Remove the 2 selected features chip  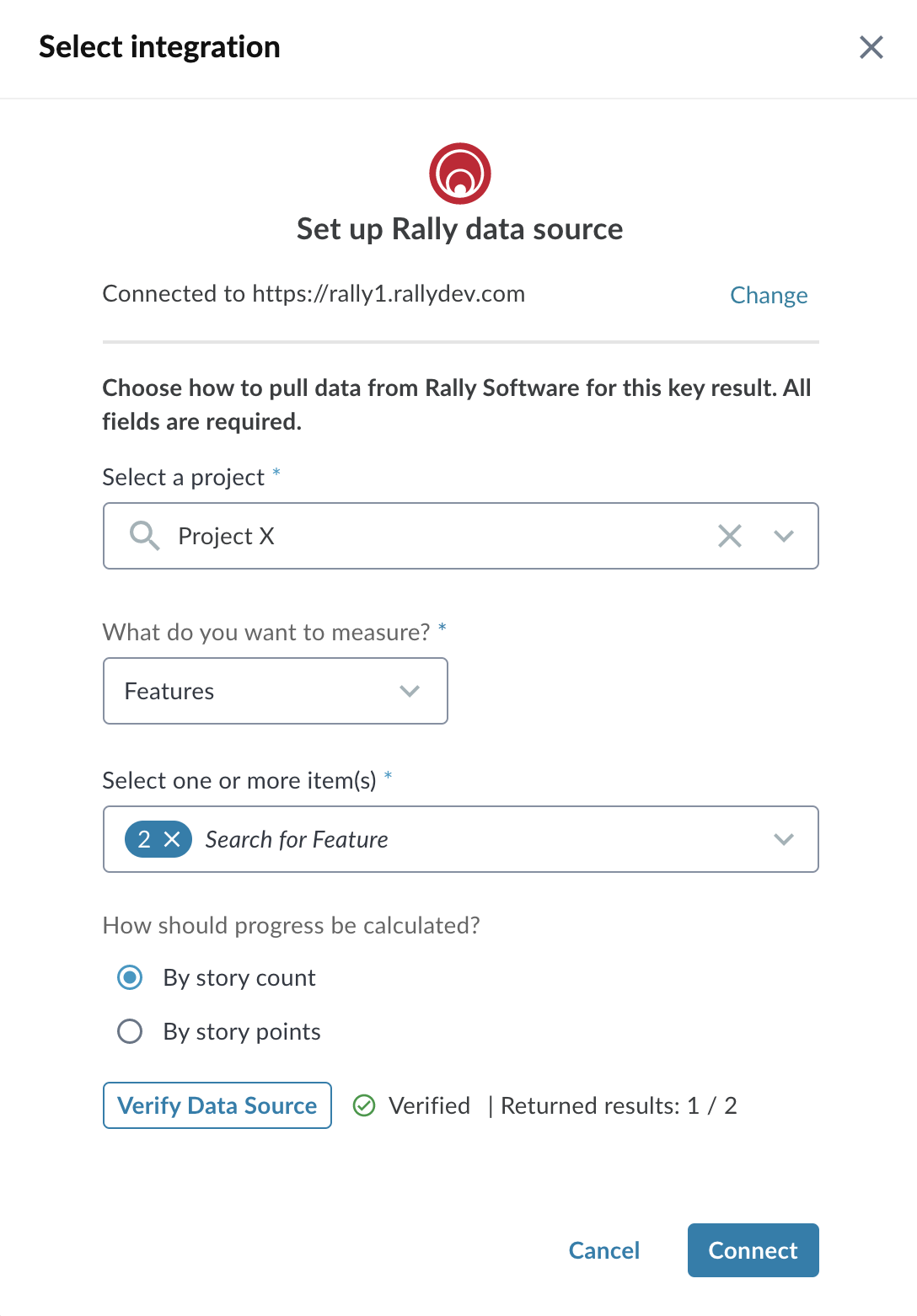point(172,839)
